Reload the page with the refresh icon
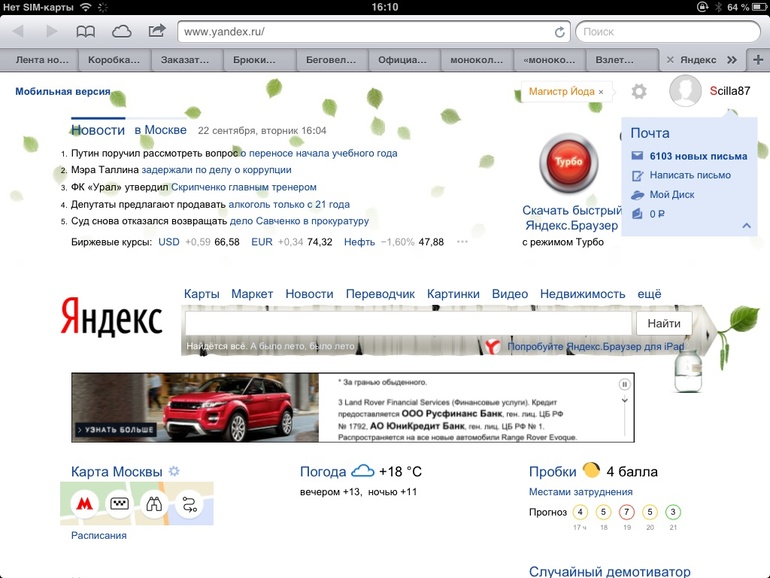Image resolution: width=770 pixels, height=578 pixels. [x=560, y=32]
